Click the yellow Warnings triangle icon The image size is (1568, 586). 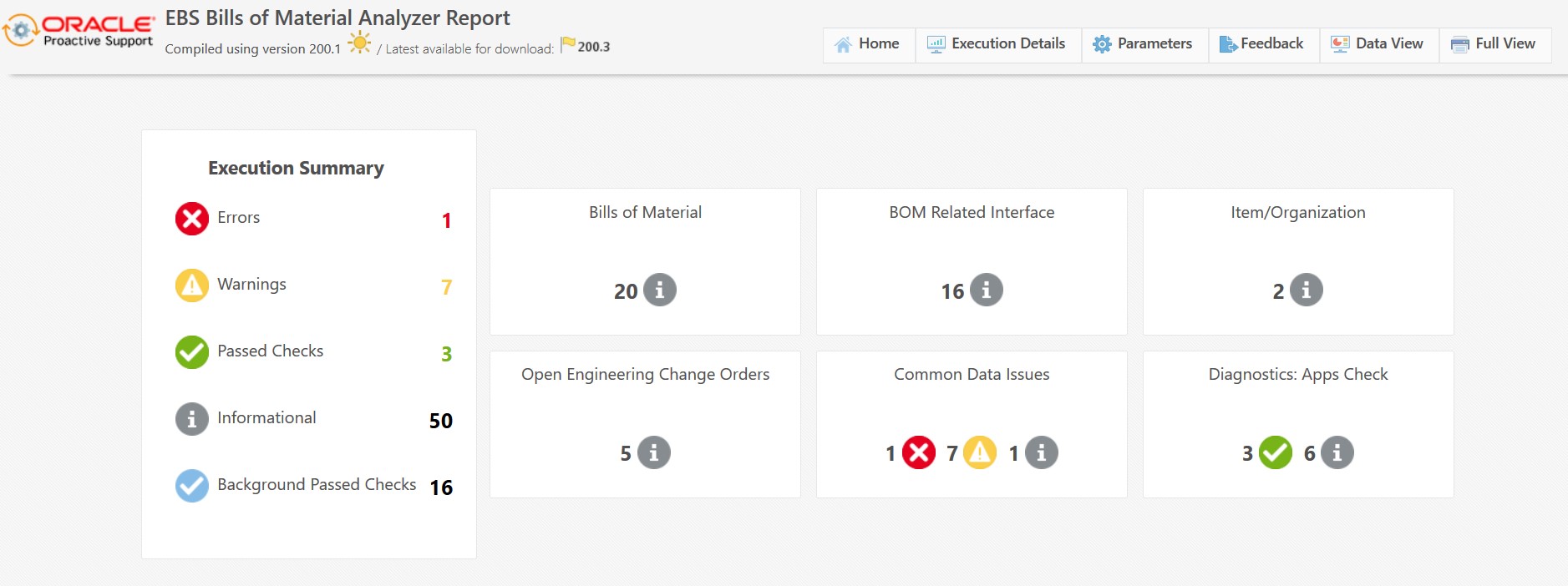(191, 285)
